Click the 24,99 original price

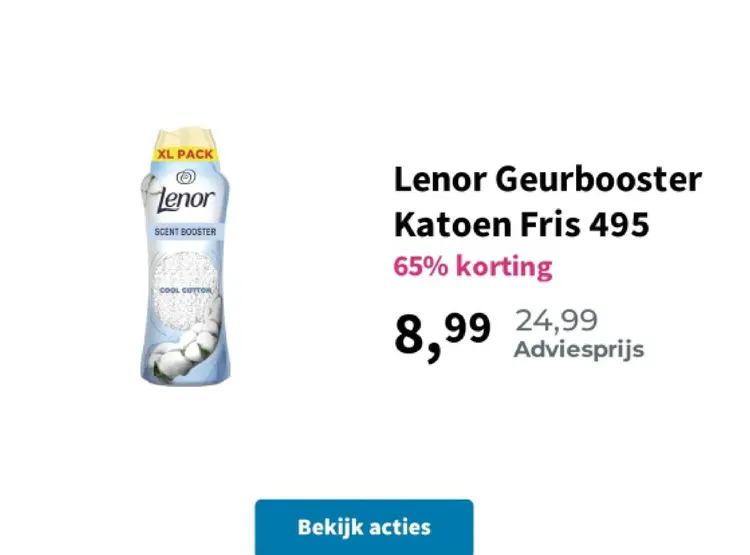tap(556, 320)
